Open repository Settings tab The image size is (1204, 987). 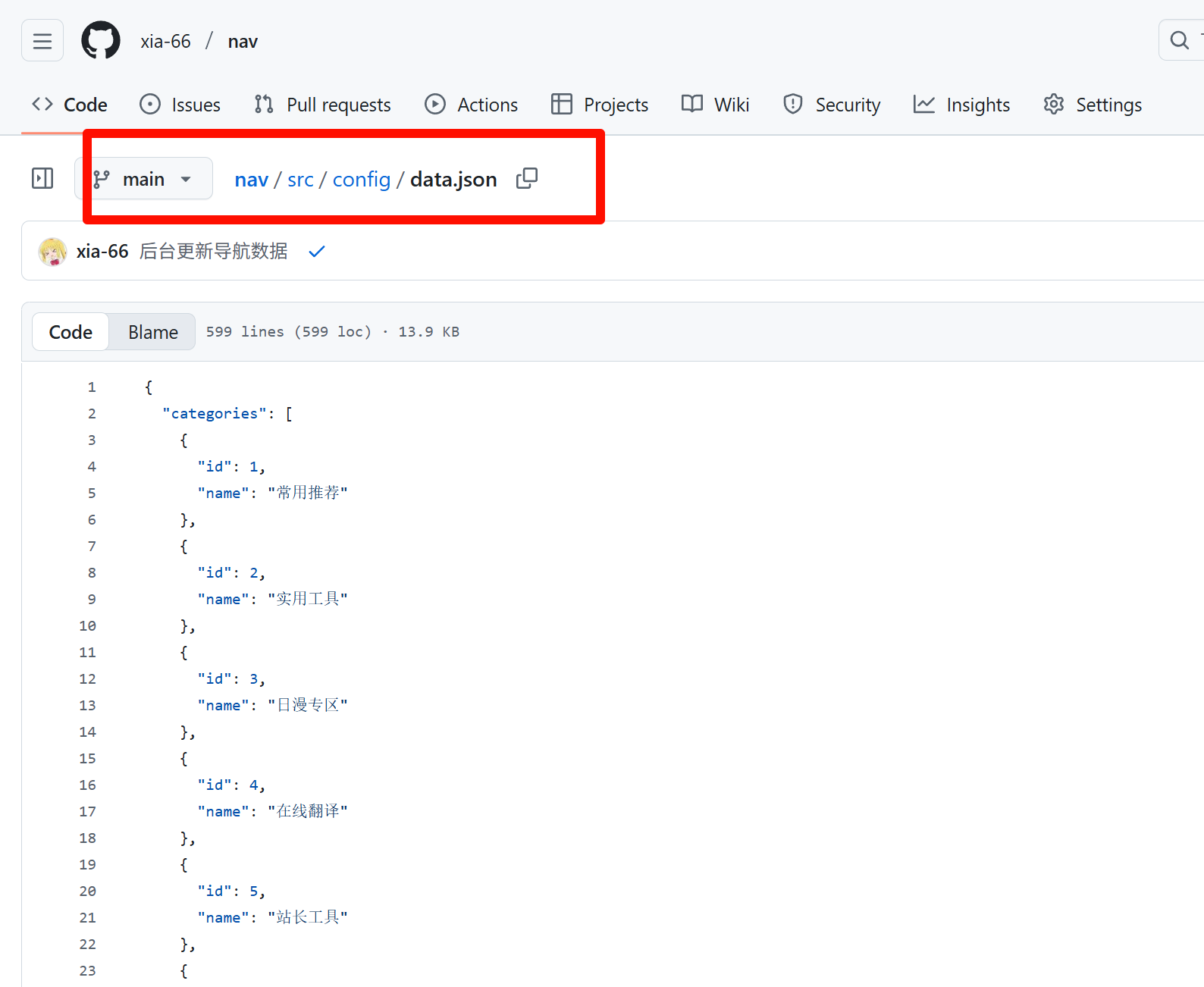tap(1093, 105)
